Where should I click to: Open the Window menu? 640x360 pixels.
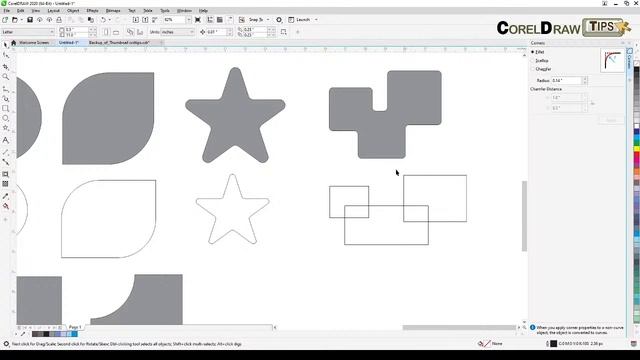click(x=184, y=11)
